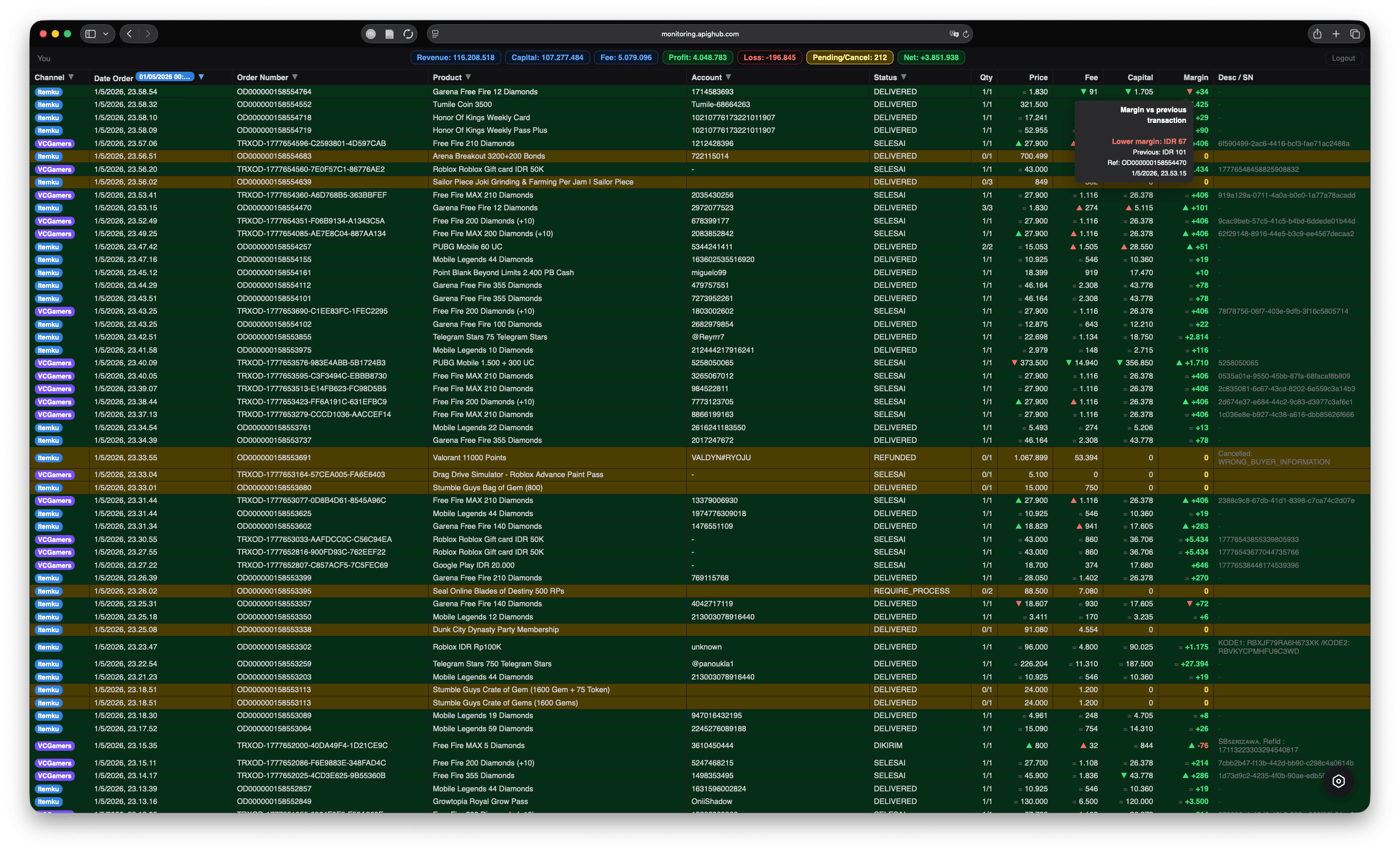Image resolution: width=1400 pixels, height=852 pixels.
Task: Open the Date Order filter arrow
Action: (x=201, y=78)
